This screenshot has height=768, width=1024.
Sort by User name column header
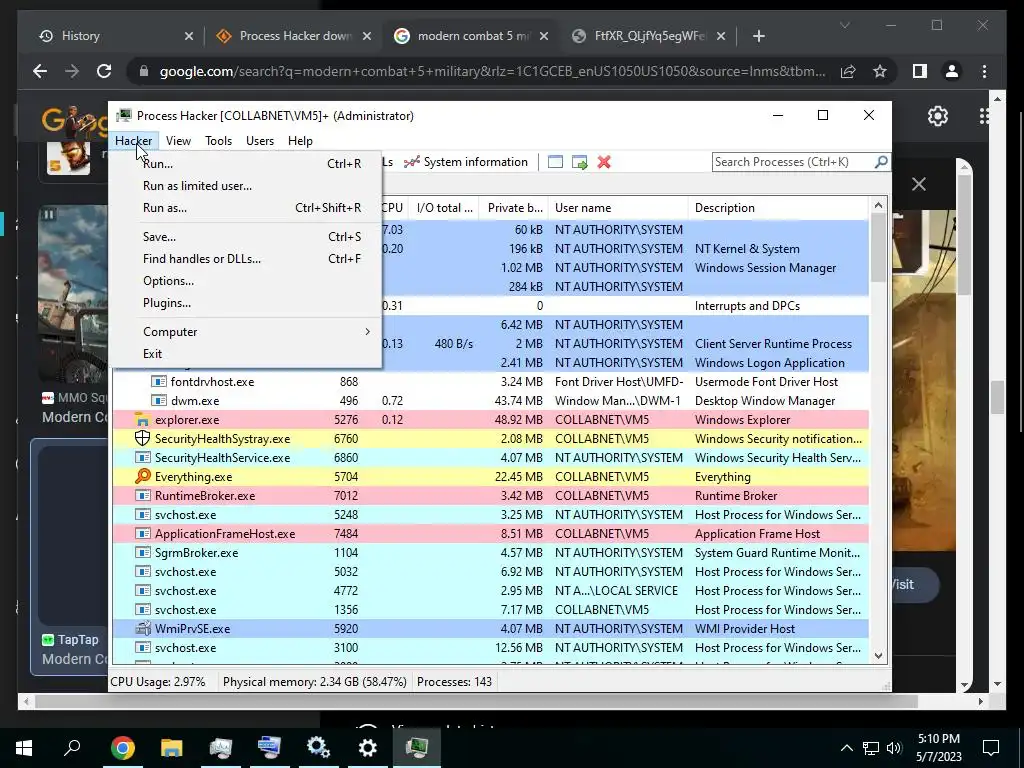pos(617,208)
